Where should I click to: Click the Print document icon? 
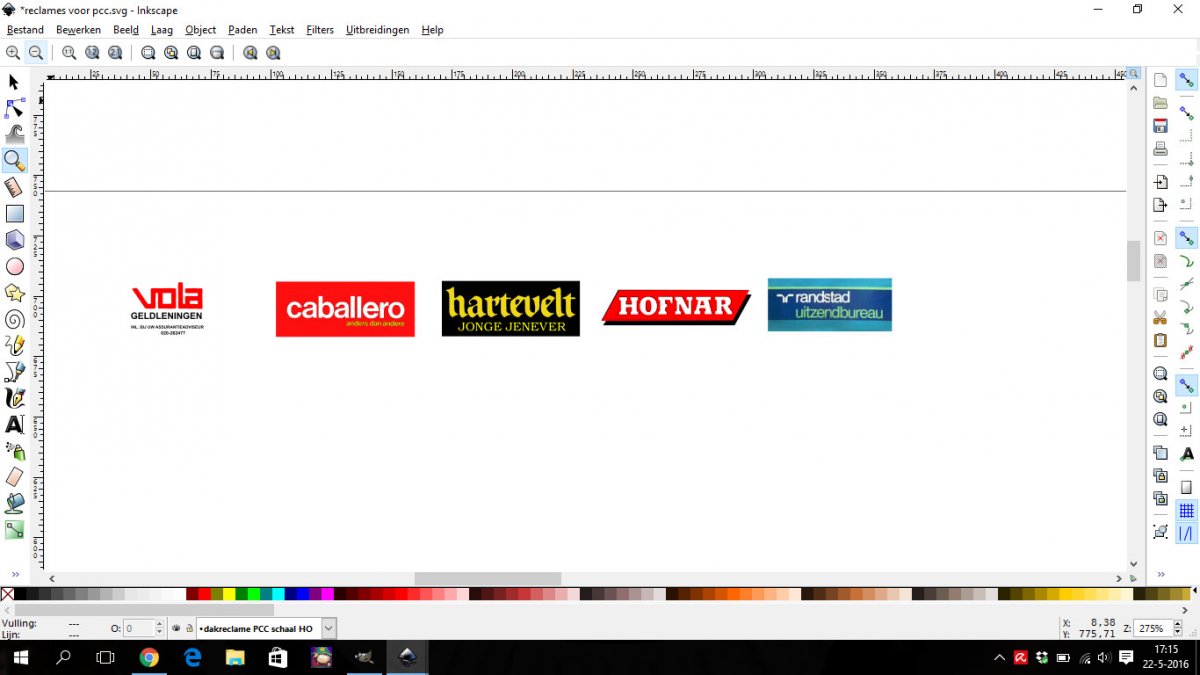point(1160,149)
